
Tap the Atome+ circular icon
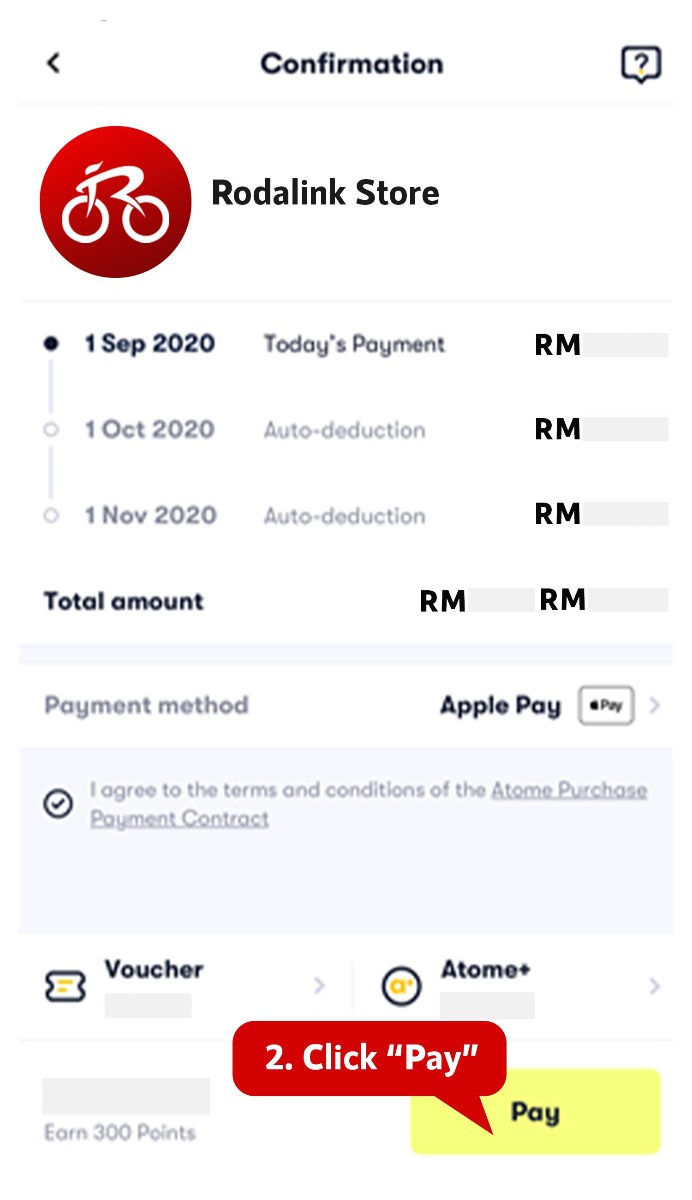(x=402, y=987)
